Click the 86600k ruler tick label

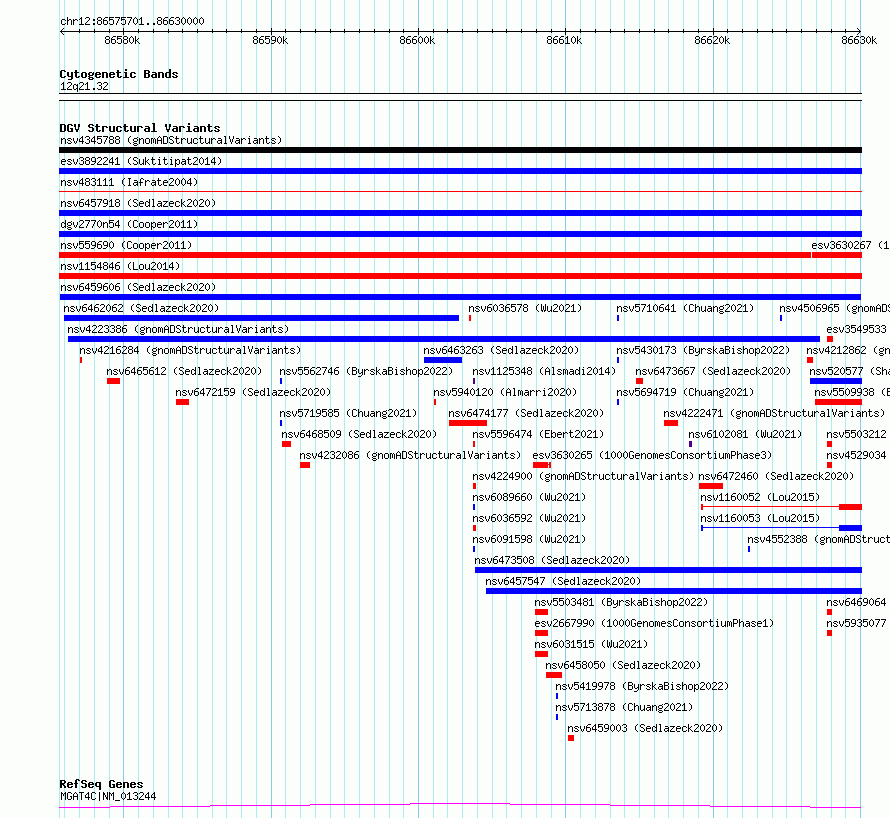[417, 40]
